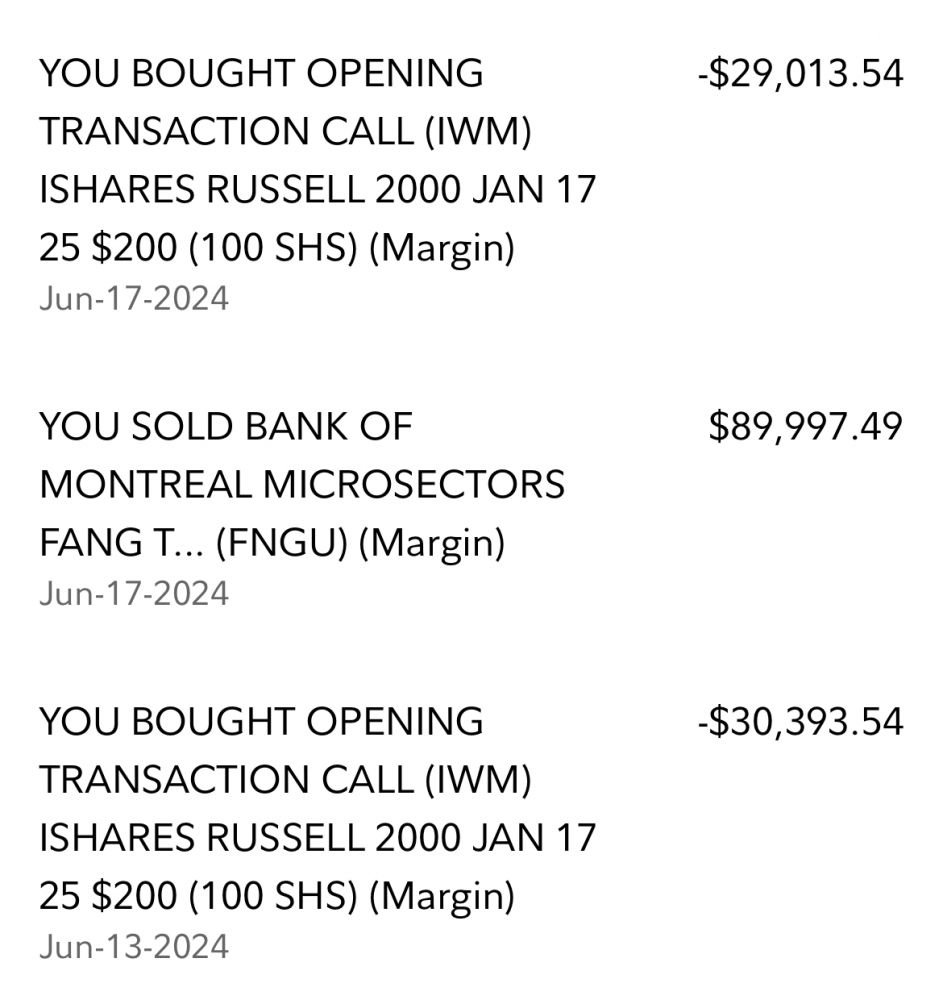Click (Margin) in the -$29,013.54 IWM purchase
The width and height of the screenshot is (943, 1000).
coord(442,249)
